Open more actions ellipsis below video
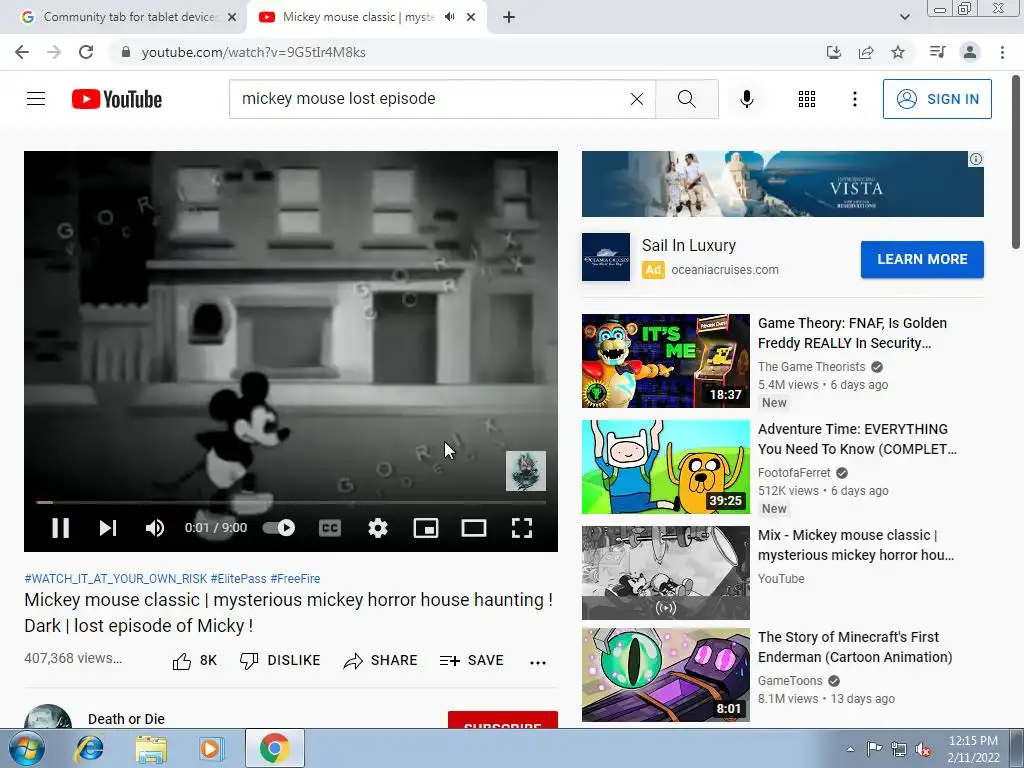1024x768 pixels. click(x=538, y=662)
